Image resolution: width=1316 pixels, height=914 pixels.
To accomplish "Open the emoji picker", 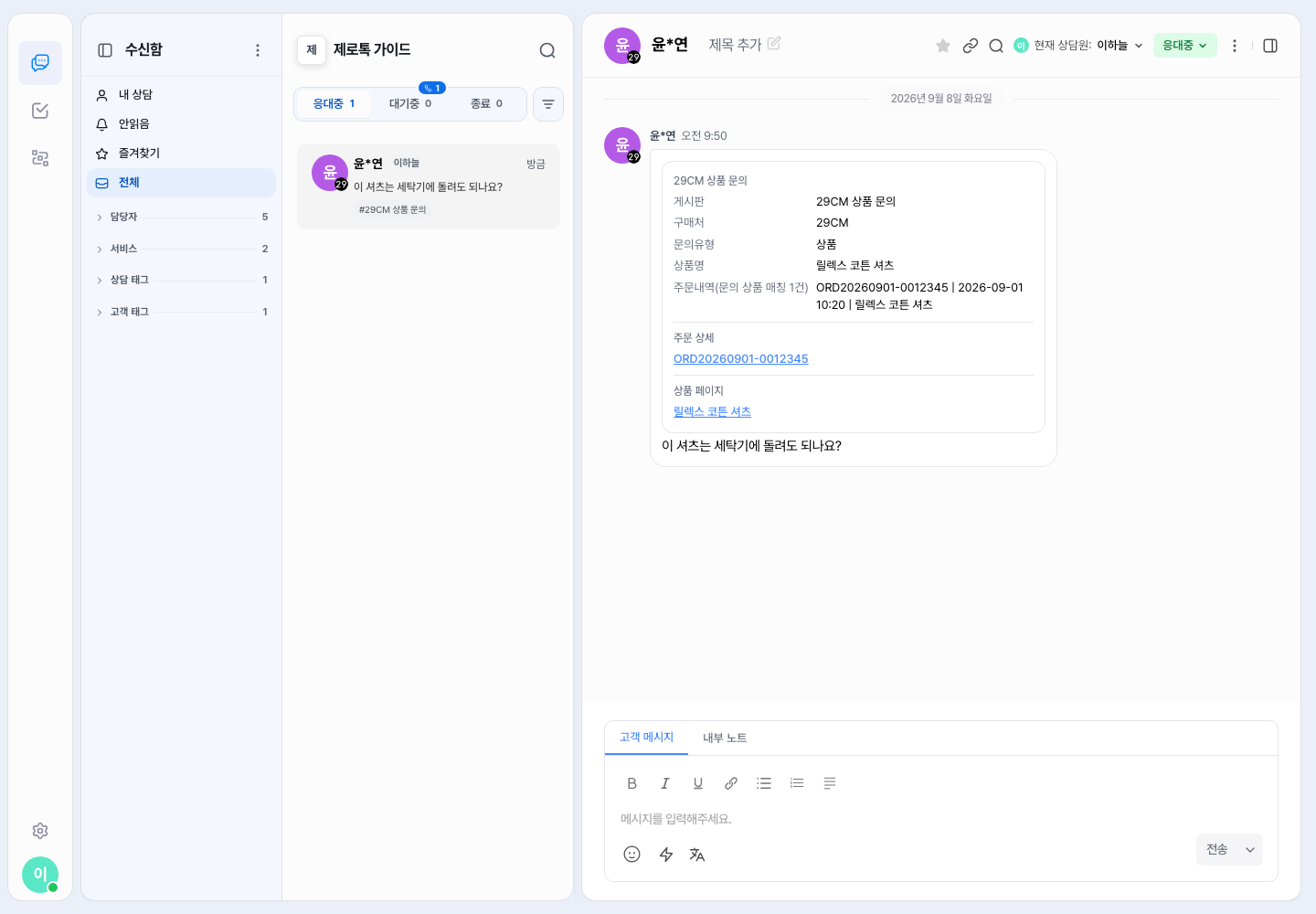I will click(631, 854).
